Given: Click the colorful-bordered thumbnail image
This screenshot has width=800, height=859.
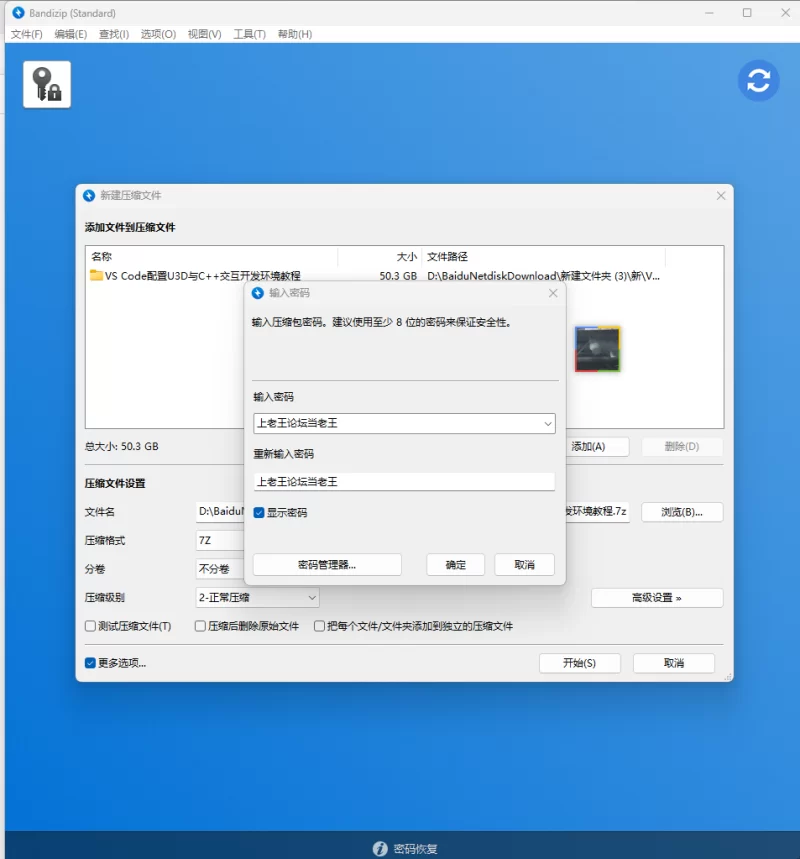Looking at the screenshot, I should (597, 349).
